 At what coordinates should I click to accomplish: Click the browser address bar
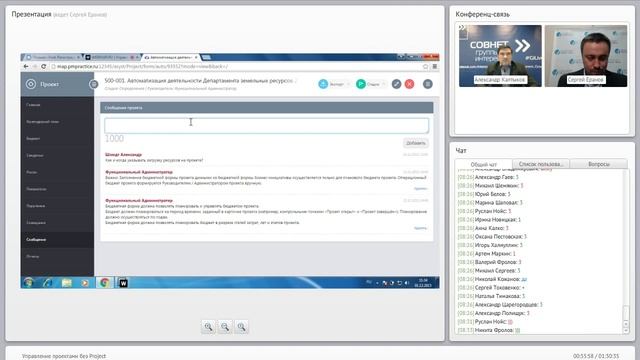pyautogui.click(x=237, y=66)
